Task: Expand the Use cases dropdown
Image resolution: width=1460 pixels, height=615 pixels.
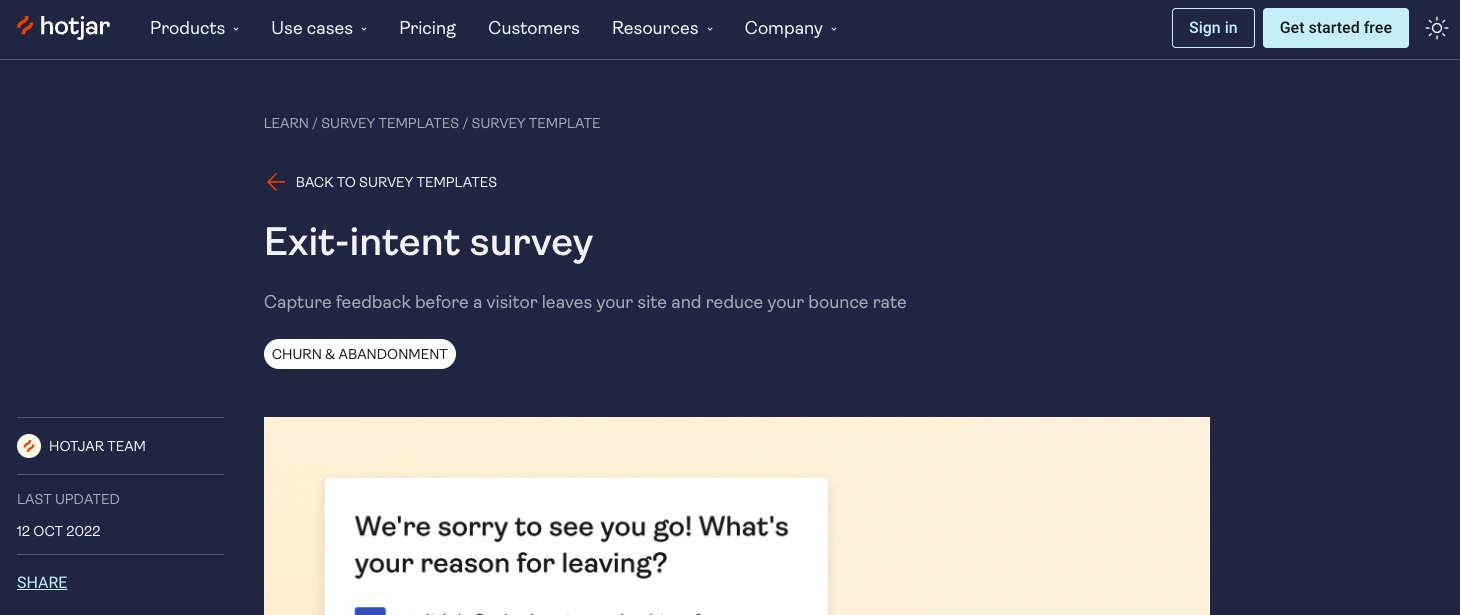Action: click(317, 28)
